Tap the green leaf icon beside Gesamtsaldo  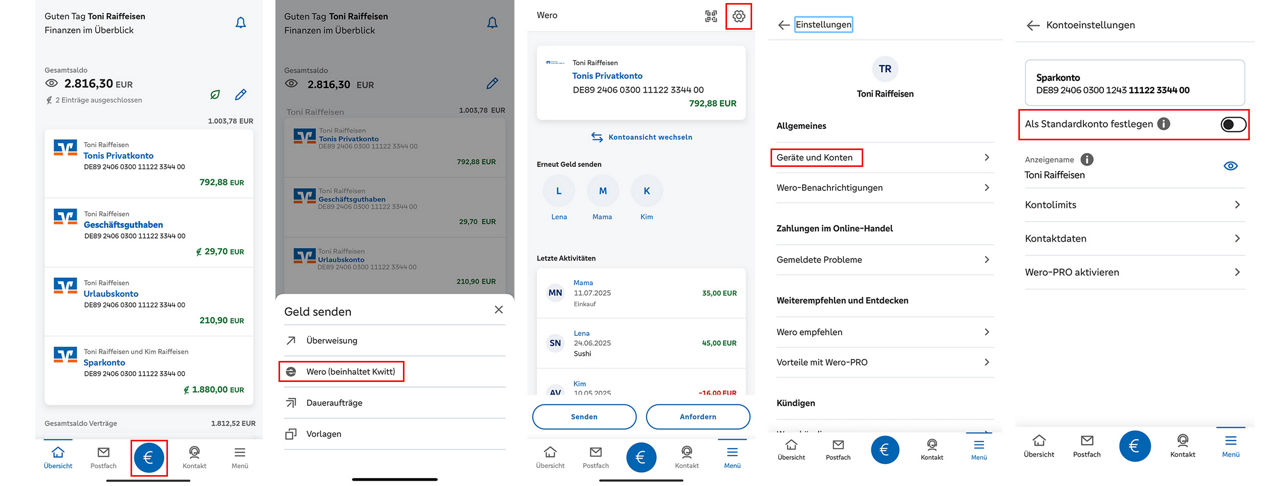click(216, 94)
